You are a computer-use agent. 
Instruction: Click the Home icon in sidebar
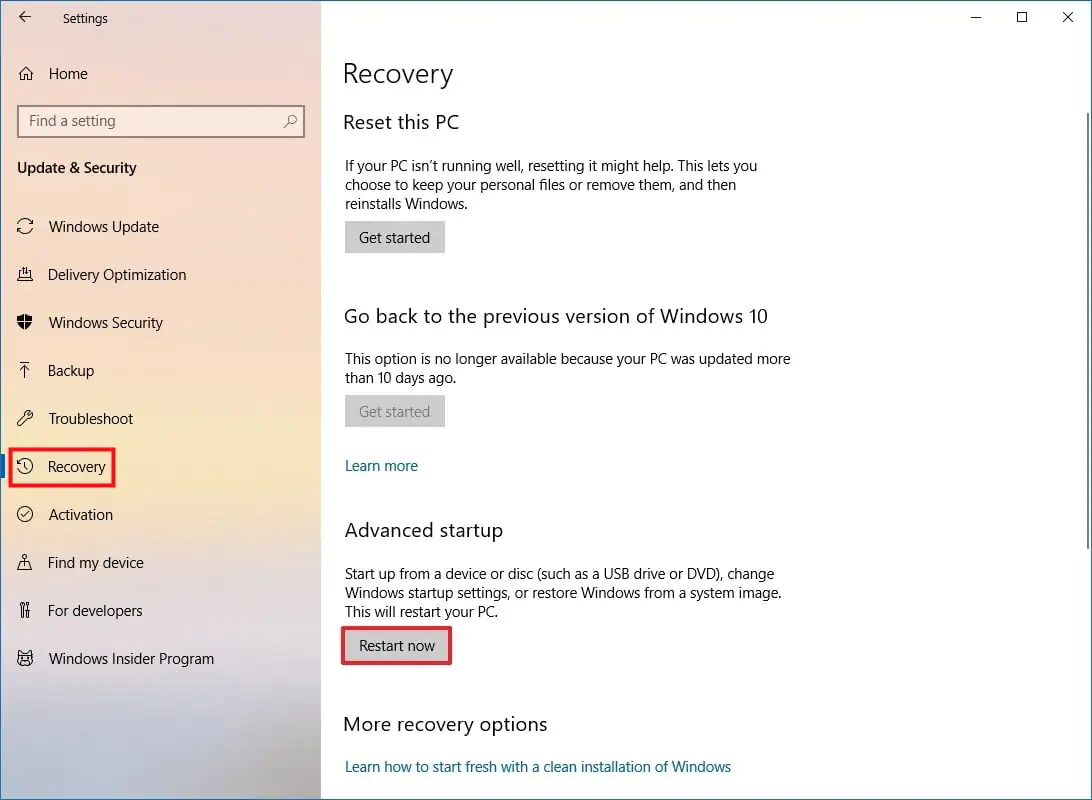26,74
